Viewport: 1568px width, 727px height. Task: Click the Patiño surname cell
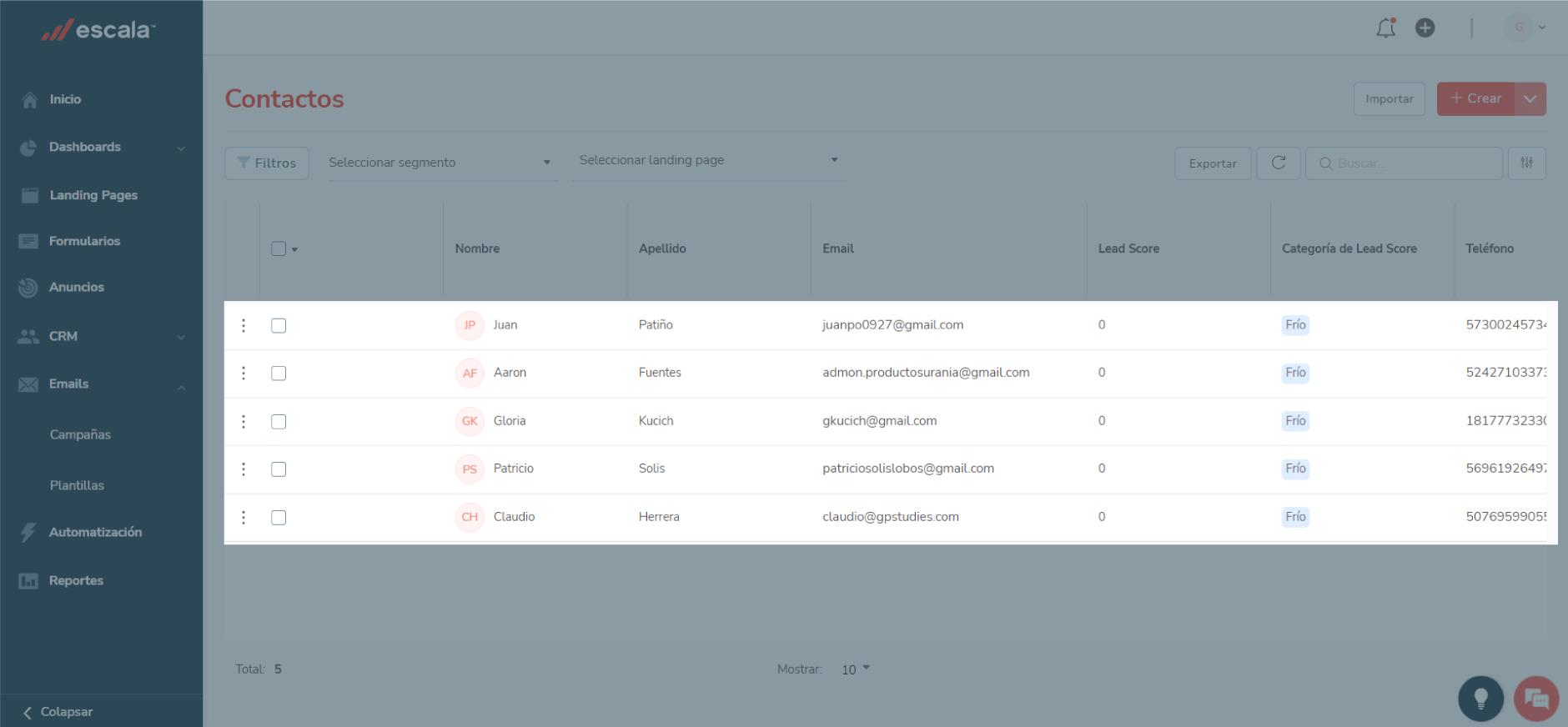tap(656, 325)
